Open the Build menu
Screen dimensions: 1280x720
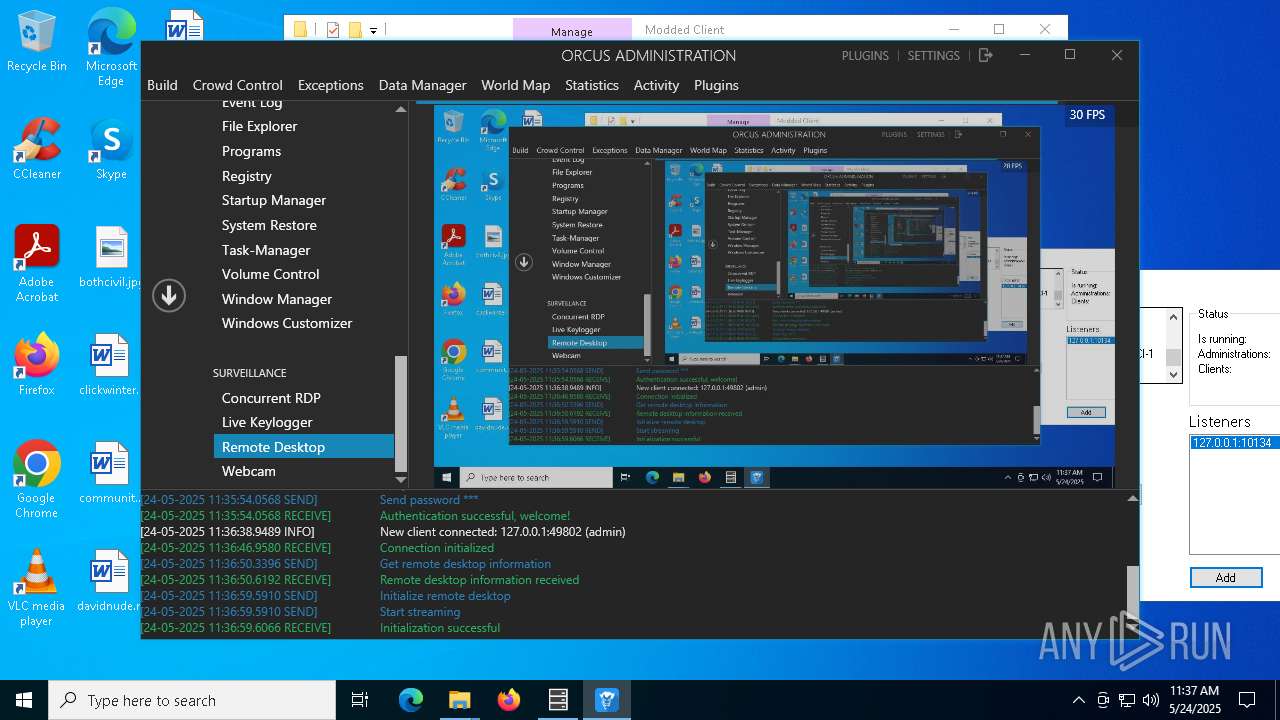(x=162, y=85)
